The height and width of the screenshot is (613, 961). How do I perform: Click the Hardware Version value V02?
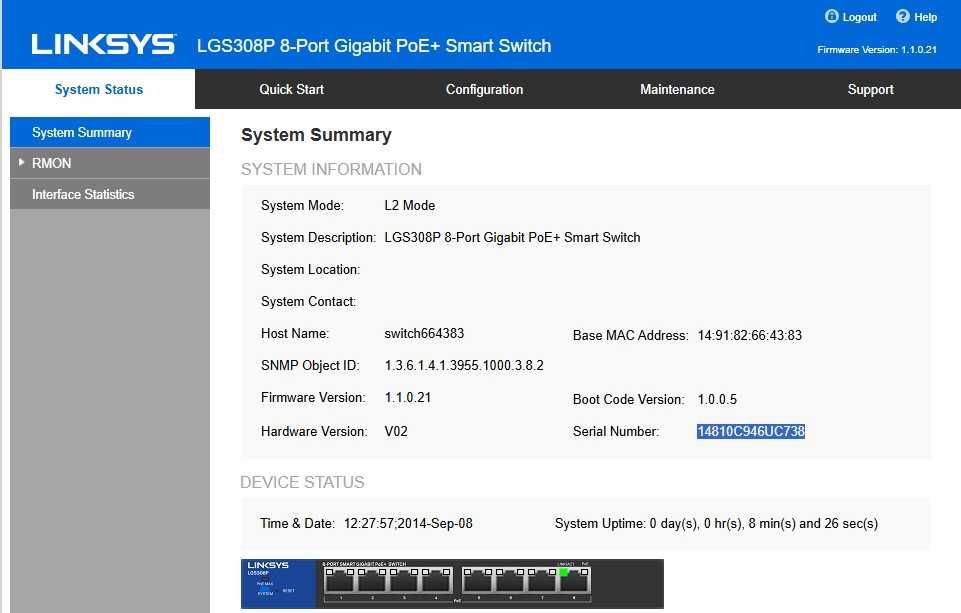pos(396,432)
